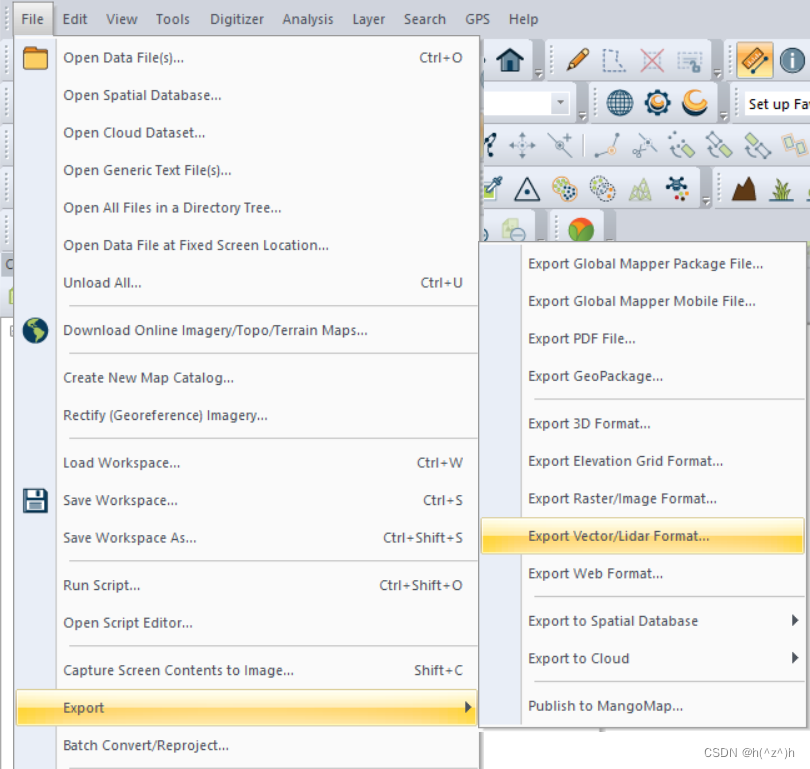Image resolution: width=810 pixels, height=769 pixels.
Task: Select the pencil Digitizer tool
Action: (578, 60)
